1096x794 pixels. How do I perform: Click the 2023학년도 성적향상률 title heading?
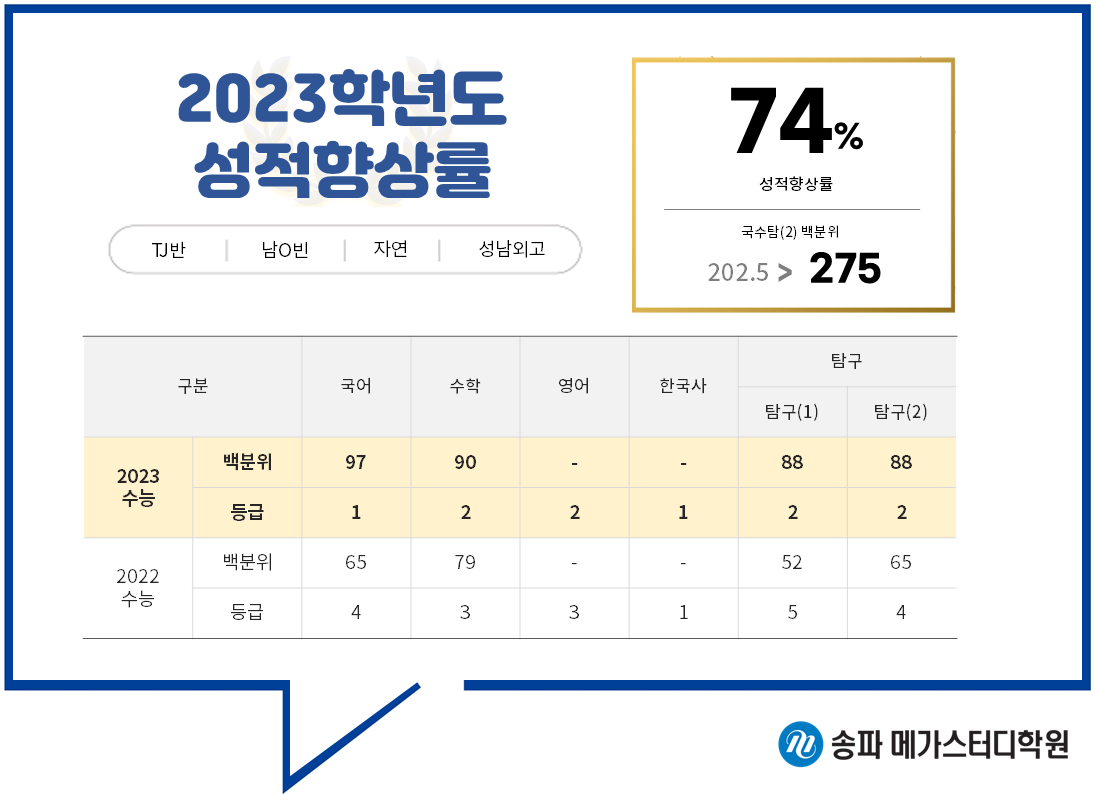(342, 136)
